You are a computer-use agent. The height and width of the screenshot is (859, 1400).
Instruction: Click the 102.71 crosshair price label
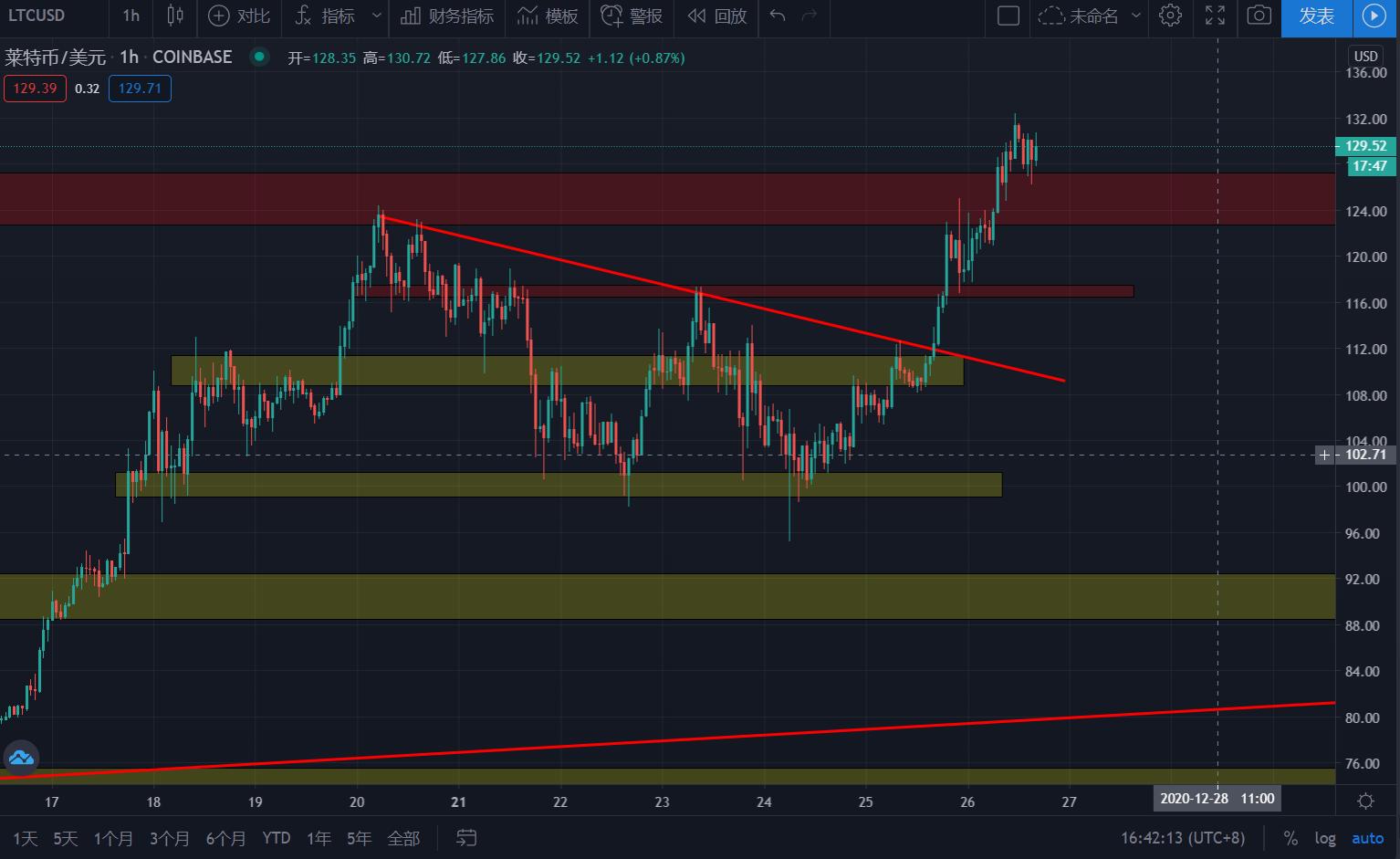point(1365,455)
